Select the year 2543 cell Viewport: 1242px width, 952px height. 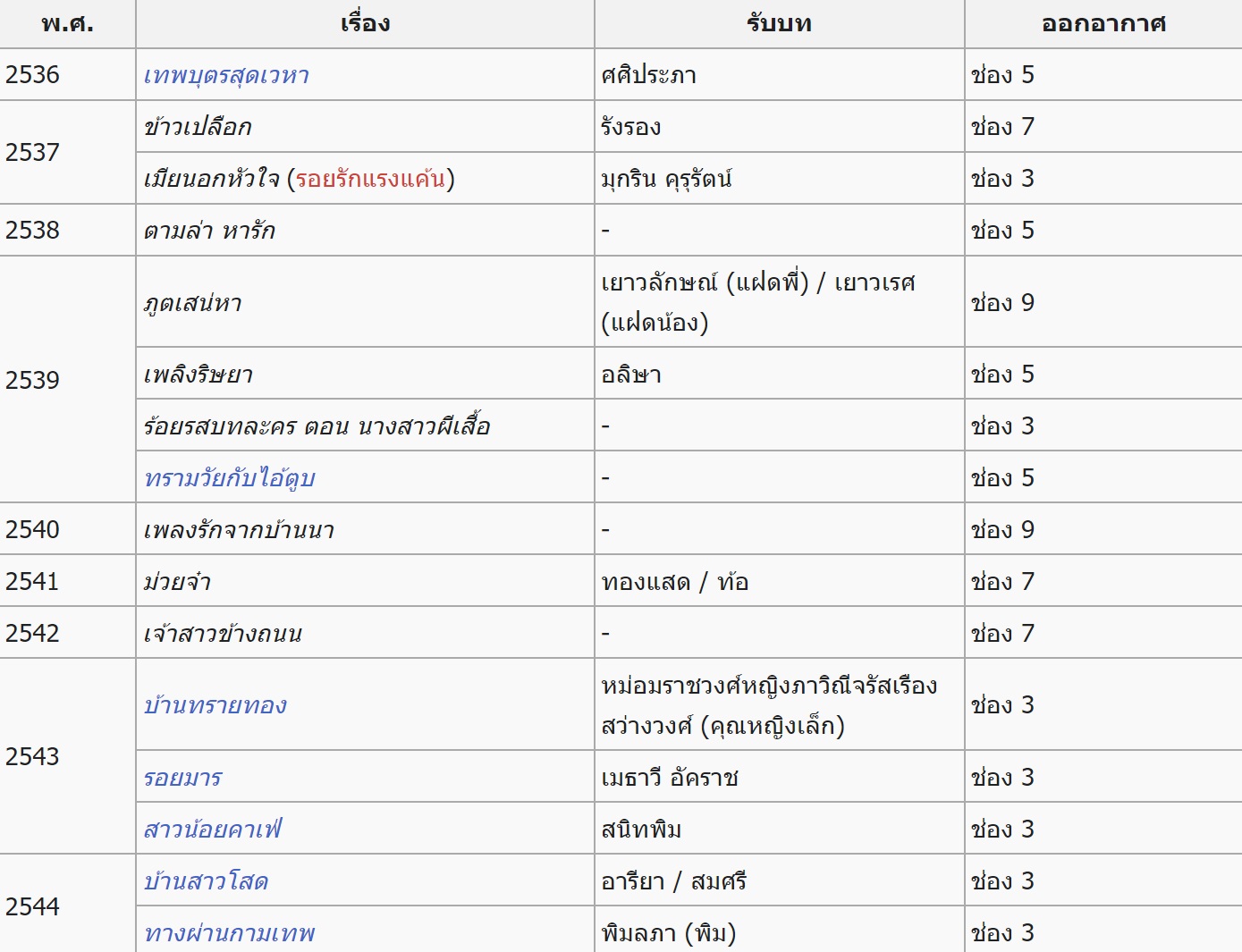33,756
